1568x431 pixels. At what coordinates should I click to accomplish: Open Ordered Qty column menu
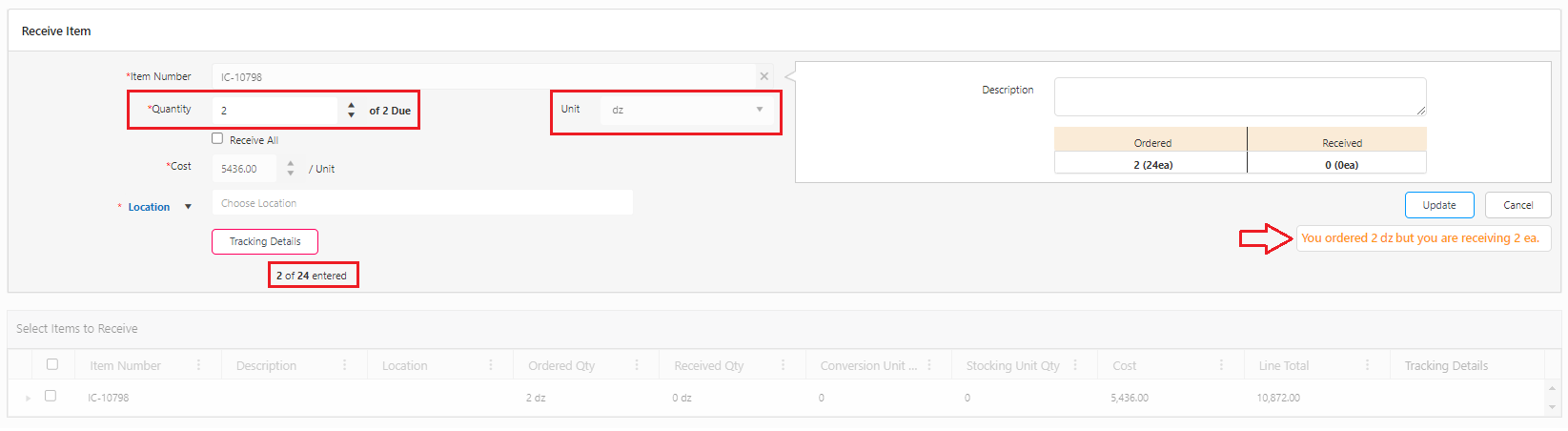637,365
